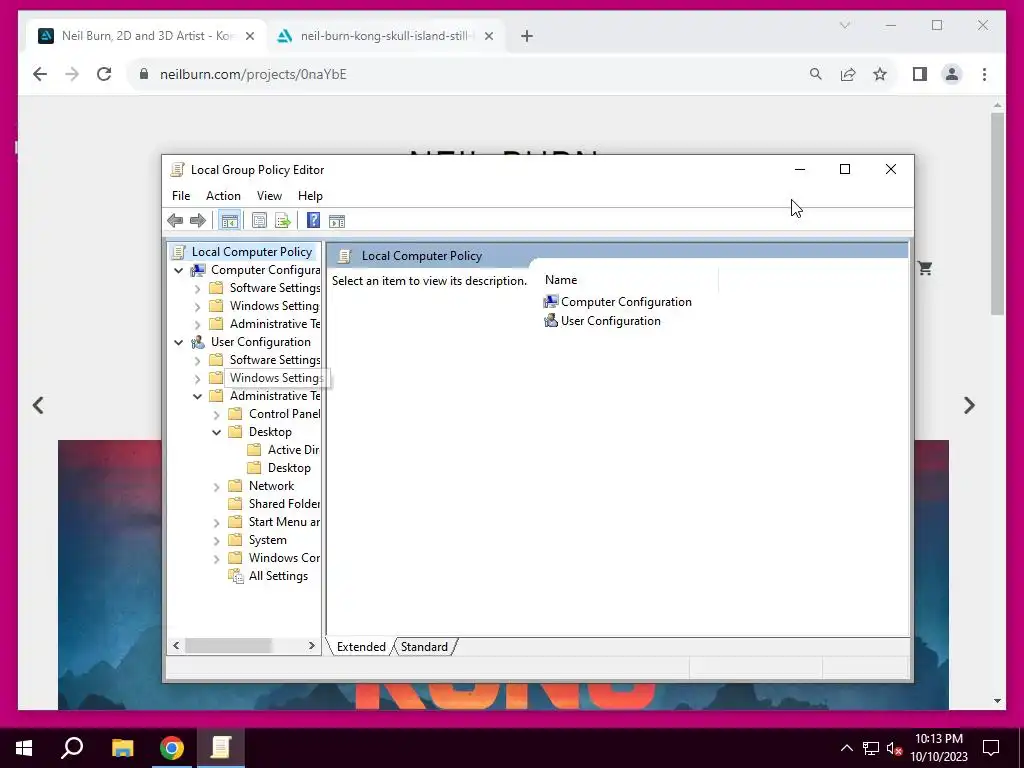
Task: Open the All Settings node icon
Action: click(236, 576)
